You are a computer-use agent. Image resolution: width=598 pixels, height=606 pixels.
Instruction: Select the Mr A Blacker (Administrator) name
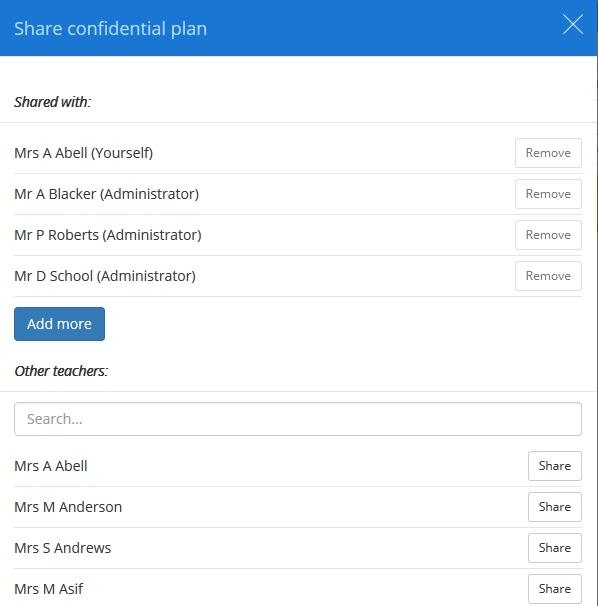pyautogui.click(x=106, y=194)
